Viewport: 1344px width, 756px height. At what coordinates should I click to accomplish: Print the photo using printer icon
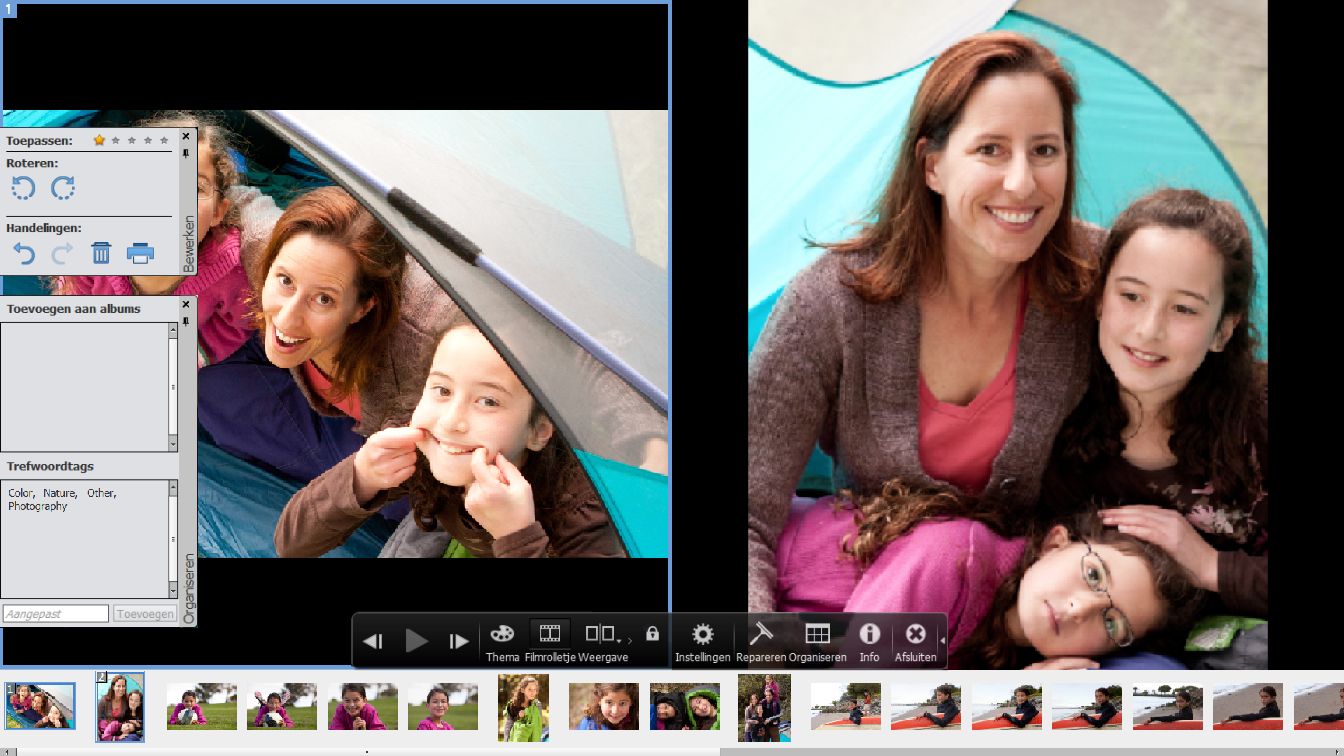(140, 253)
